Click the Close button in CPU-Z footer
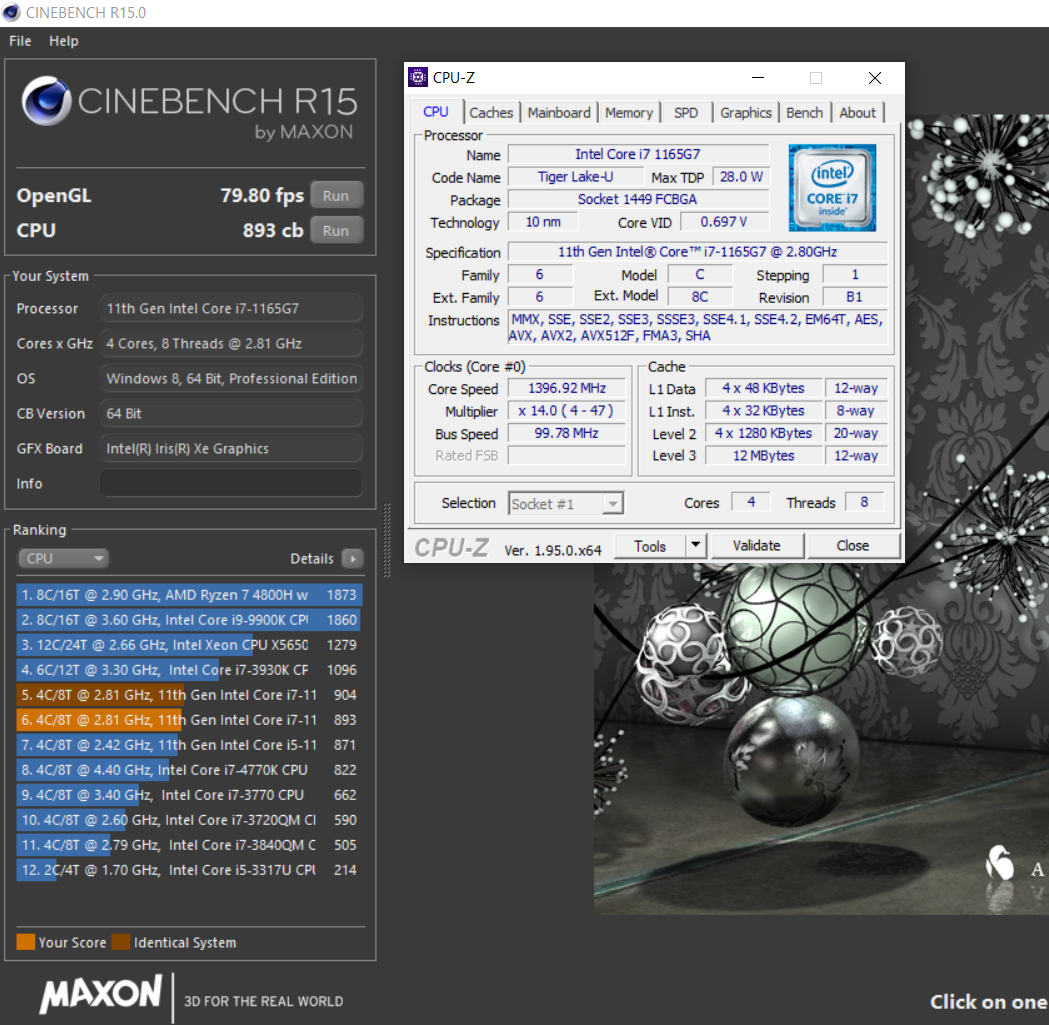1049x1025 pixels. click(x=853, y=546)
